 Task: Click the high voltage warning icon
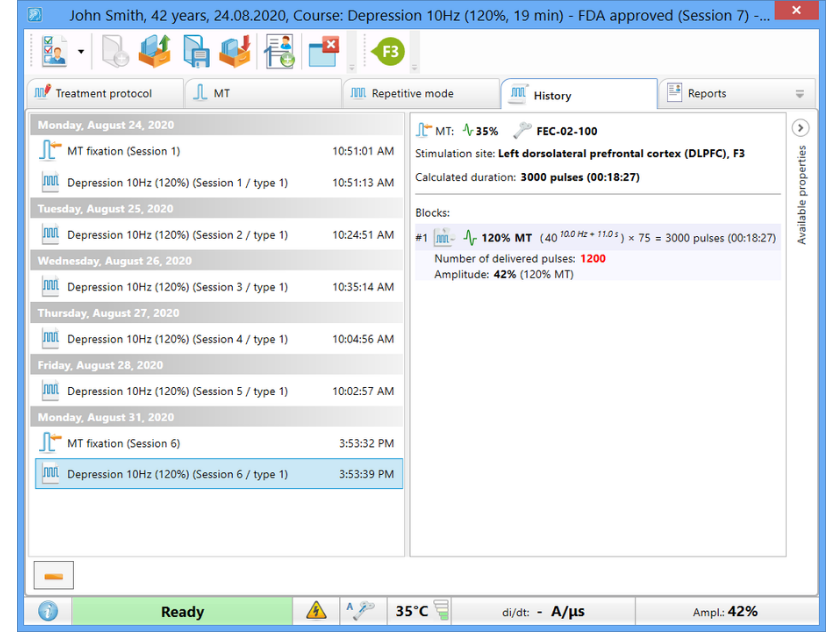point(316,611)
